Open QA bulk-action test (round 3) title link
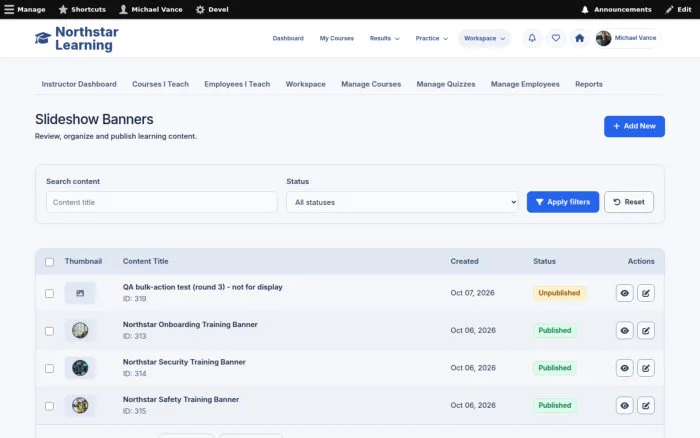 point(203,287)
